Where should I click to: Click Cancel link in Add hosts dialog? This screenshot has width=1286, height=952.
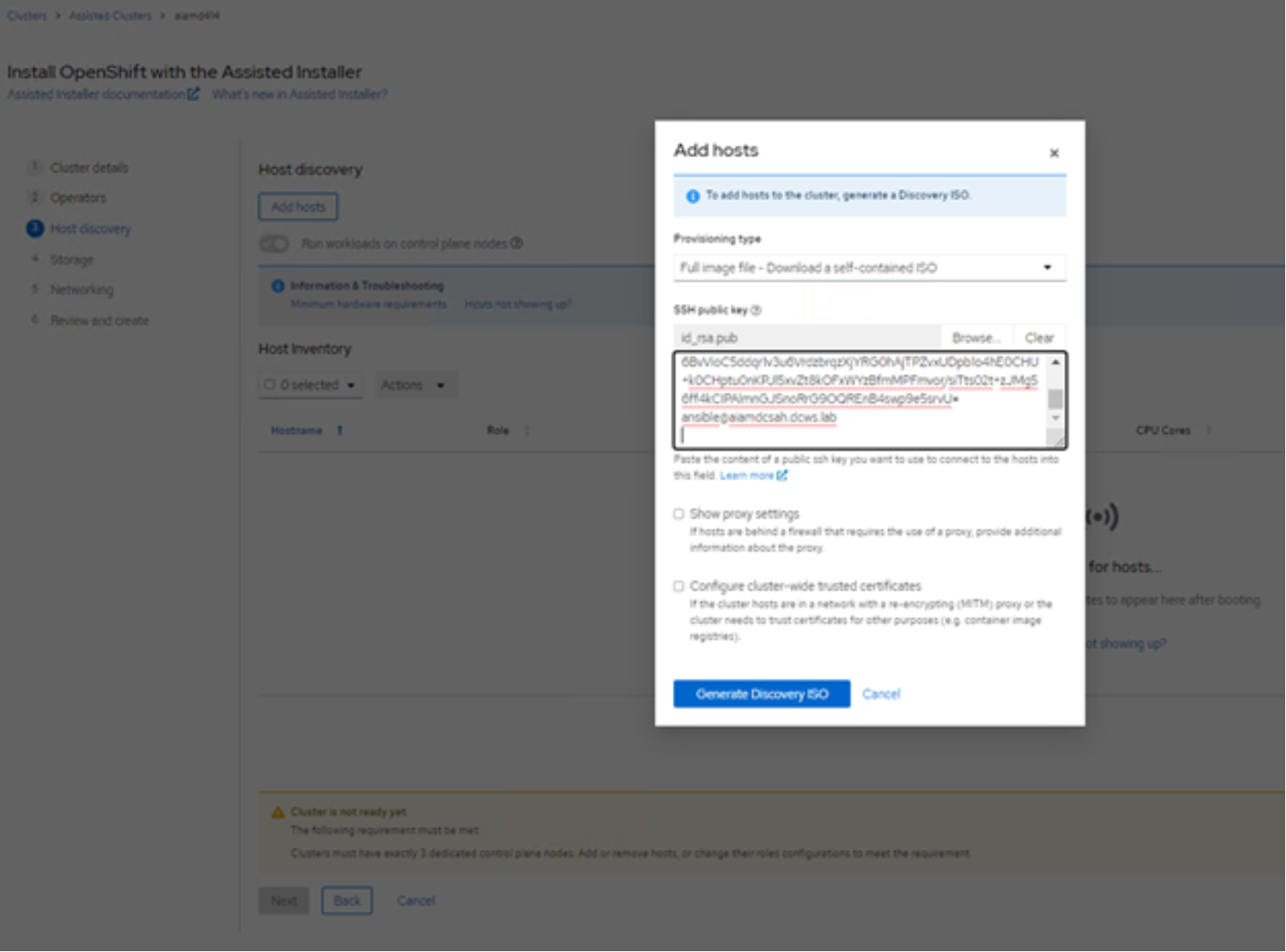pyautogui.click(x=881, y=694)
